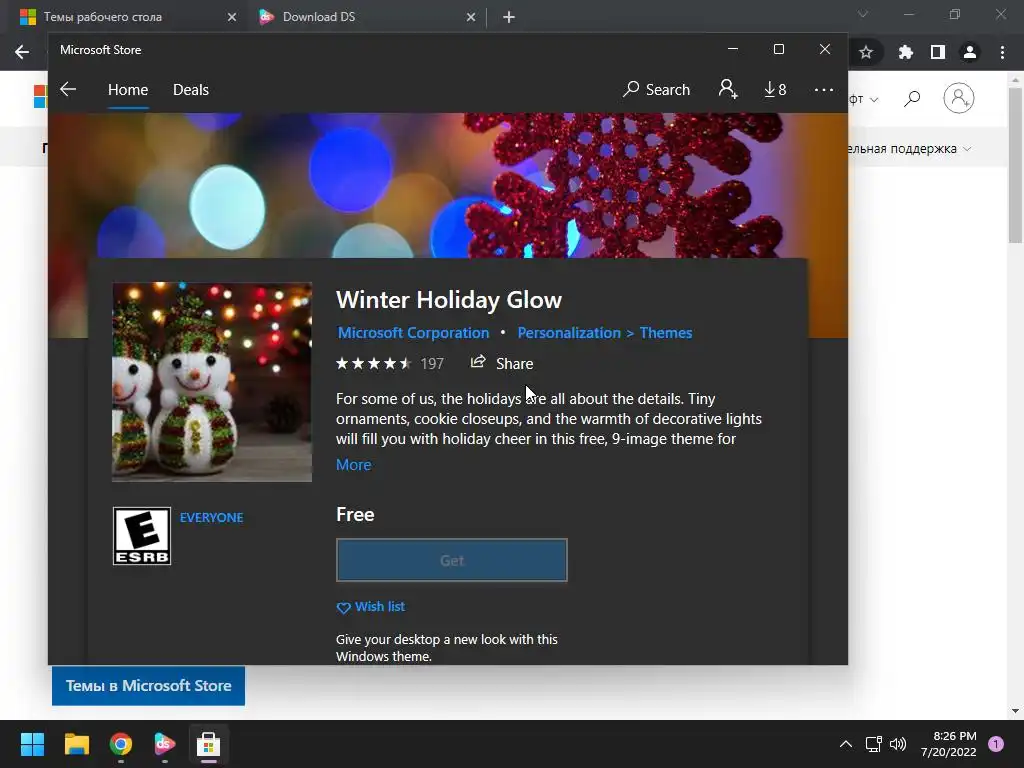This screenshot has width=1024, height=768.
Task: Open Search in Microsoft Store
Action: point(656,89)
